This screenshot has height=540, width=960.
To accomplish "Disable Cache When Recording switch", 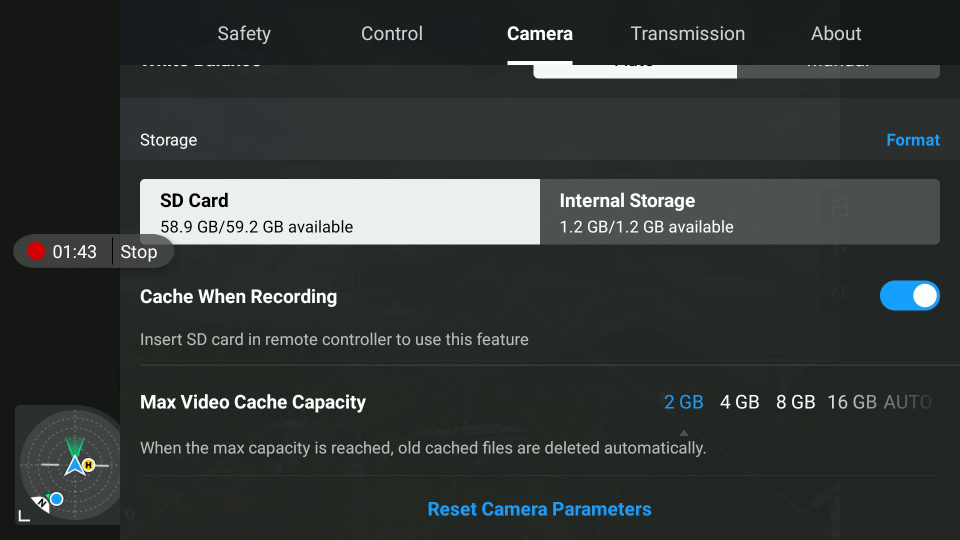I will [909, 296].
